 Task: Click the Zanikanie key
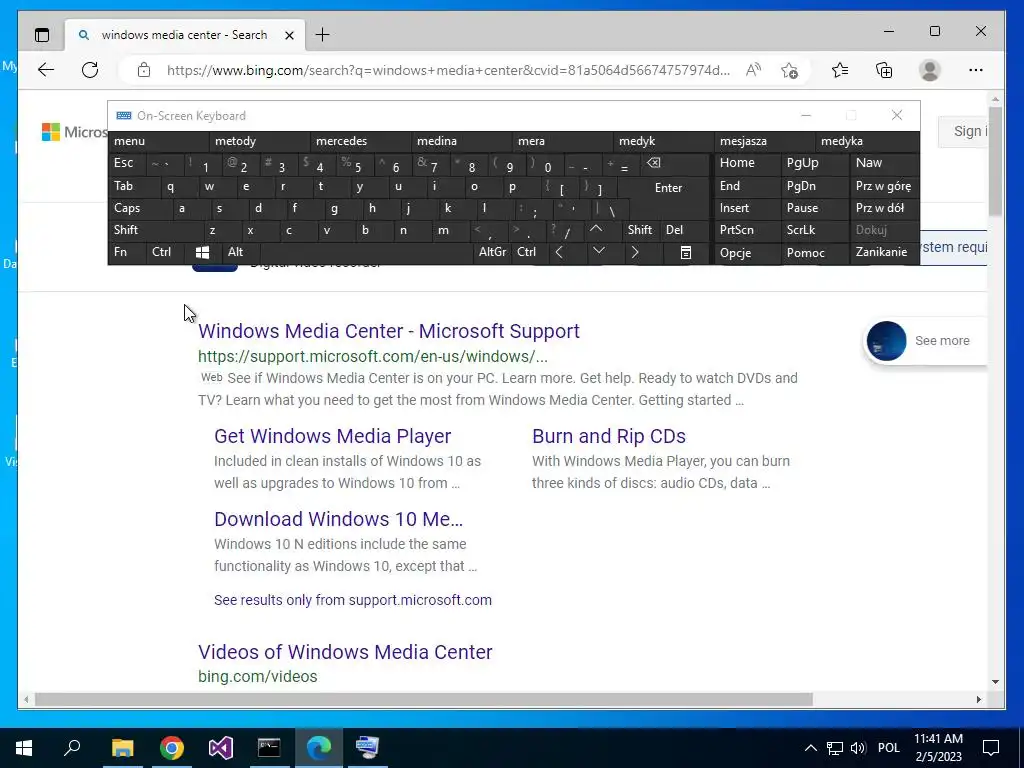pyautogui.click(x=884, y=252)
